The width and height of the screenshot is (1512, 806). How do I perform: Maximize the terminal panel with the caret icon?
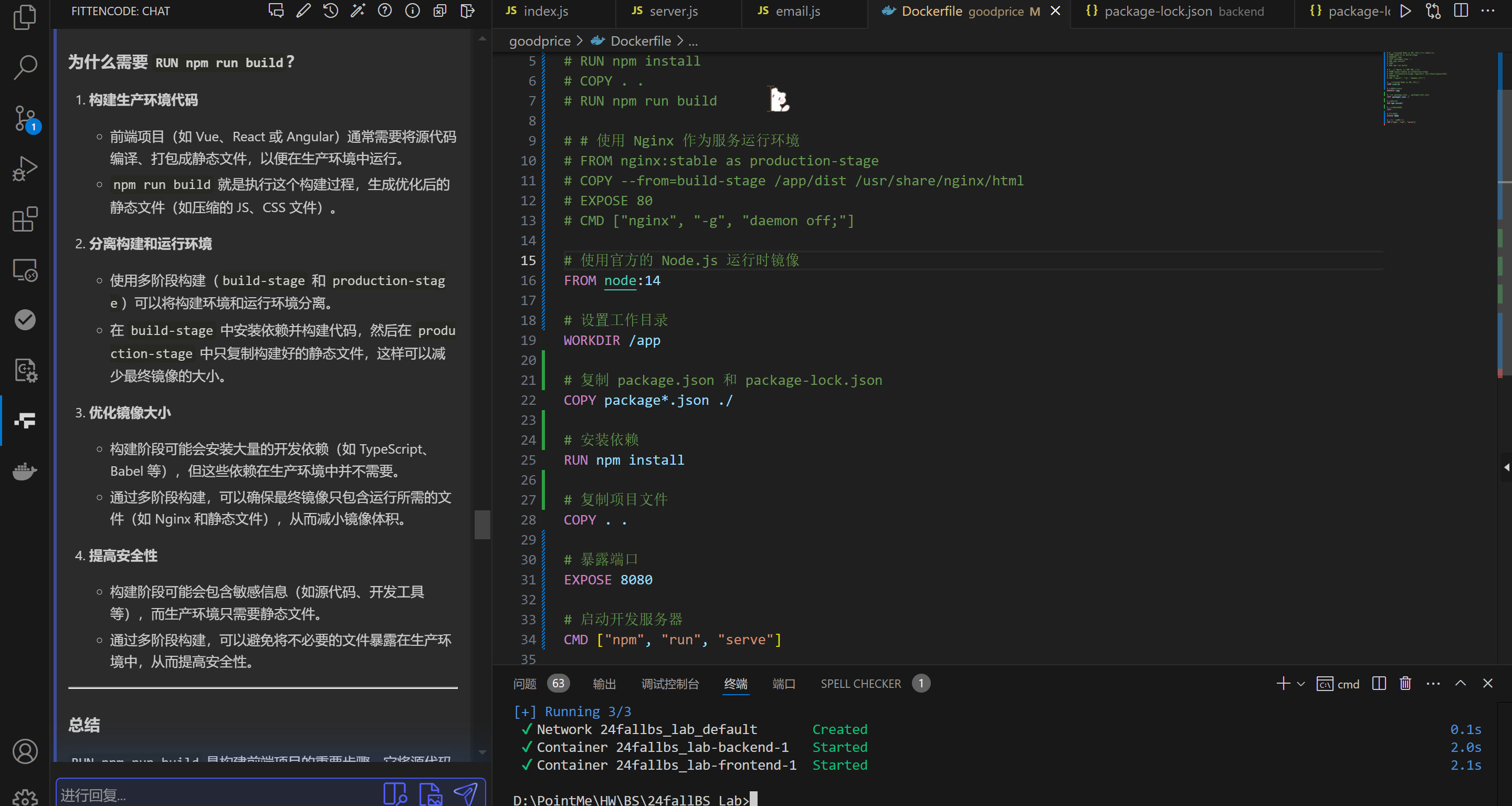point(1461,683)
